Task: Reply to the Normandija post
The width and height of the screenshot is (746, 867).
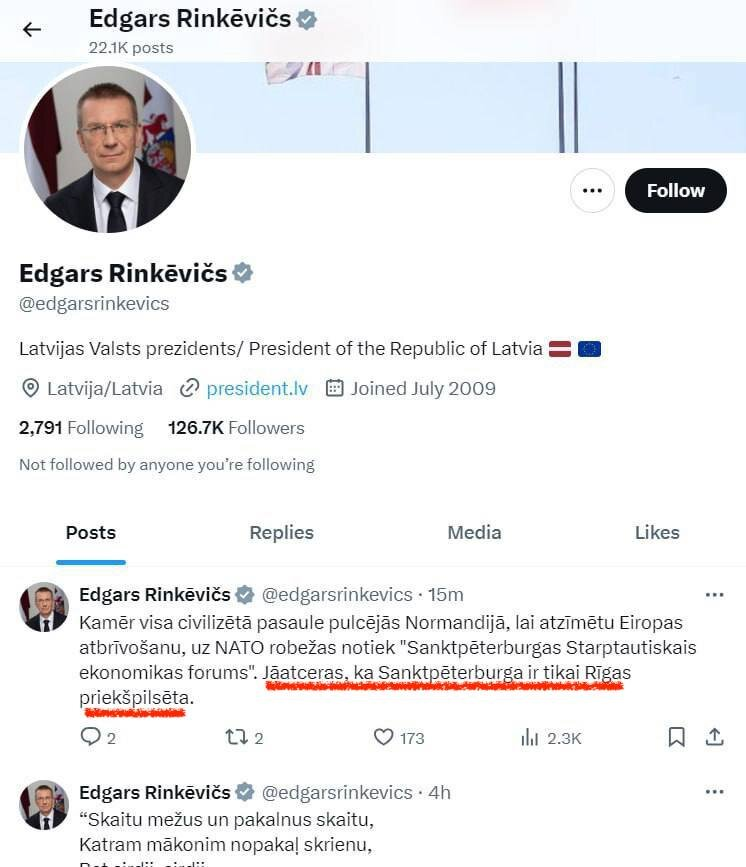Action: click(x=91, y=737)
